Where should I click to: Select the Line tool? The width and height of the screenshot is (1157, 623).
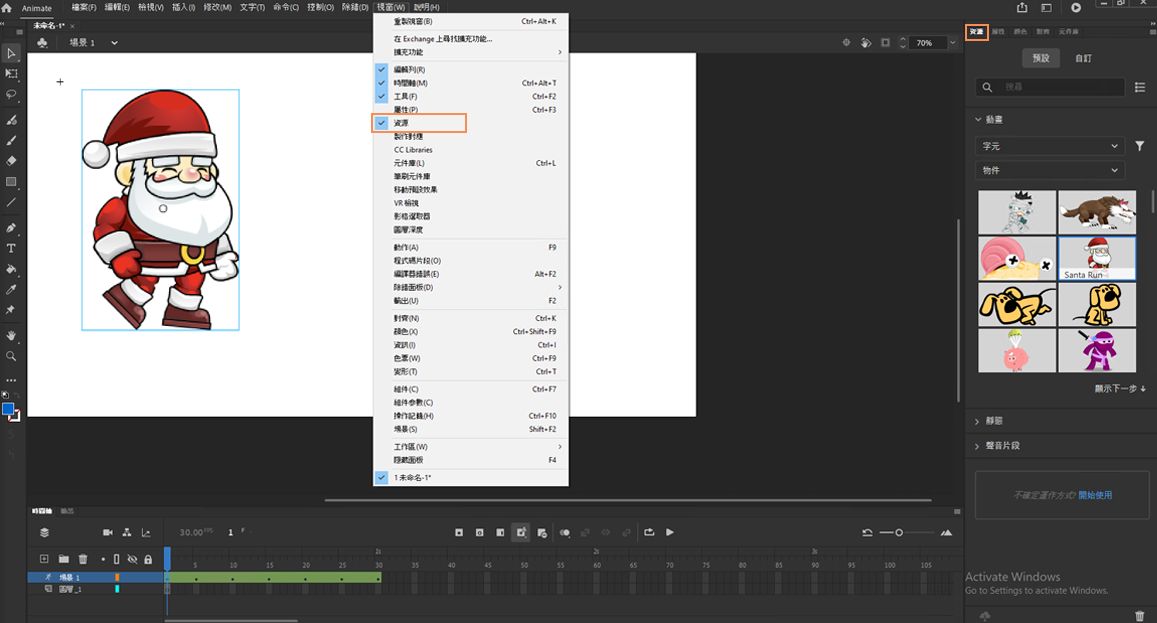click(x=11, y=202)
